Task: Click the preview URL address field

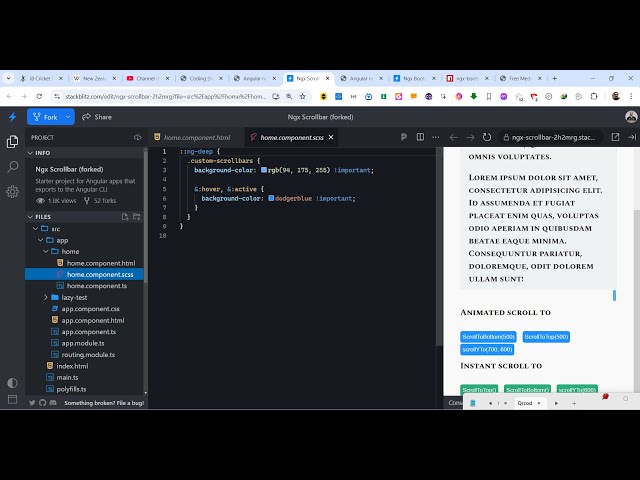Action: coord(550,137)
